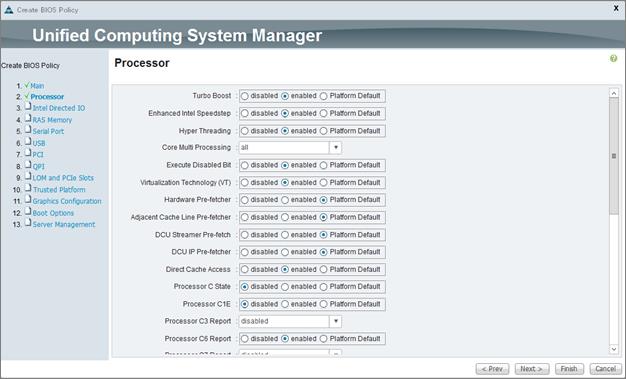Click the Cancel button
This screenshot has height=379, width=626.
tap(605, 369)
